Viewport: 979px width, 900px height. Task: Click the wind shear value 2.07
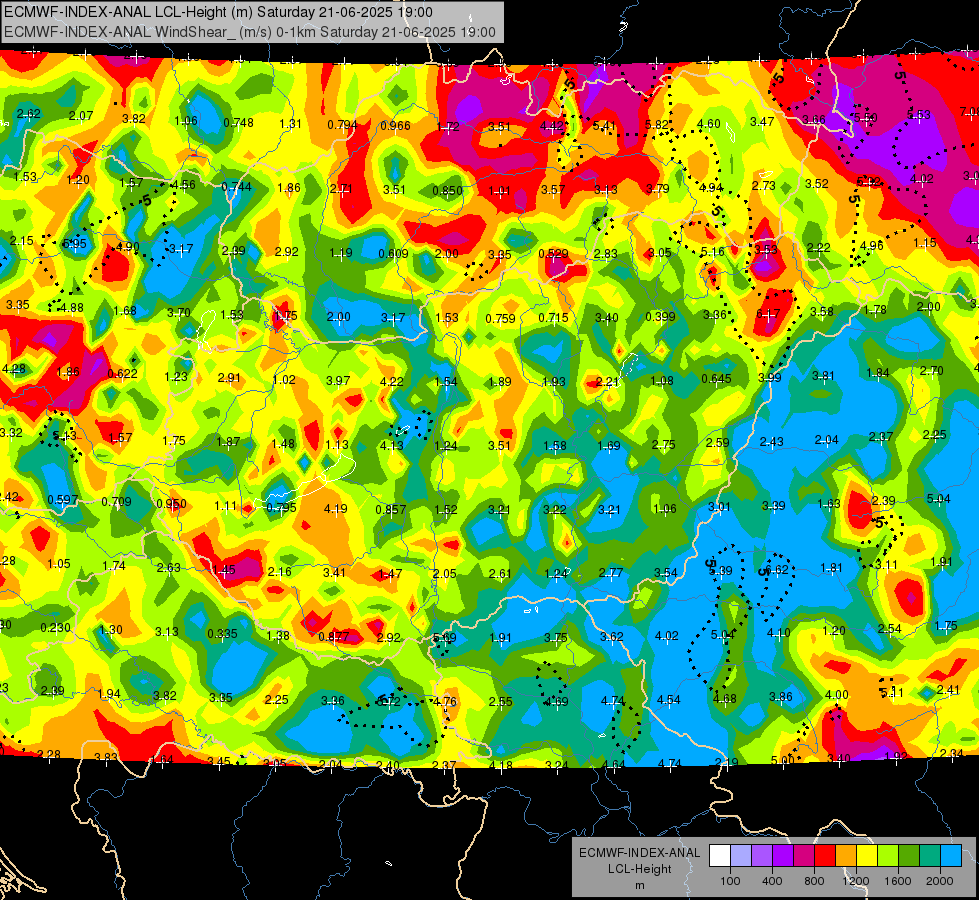pos(81,116)
